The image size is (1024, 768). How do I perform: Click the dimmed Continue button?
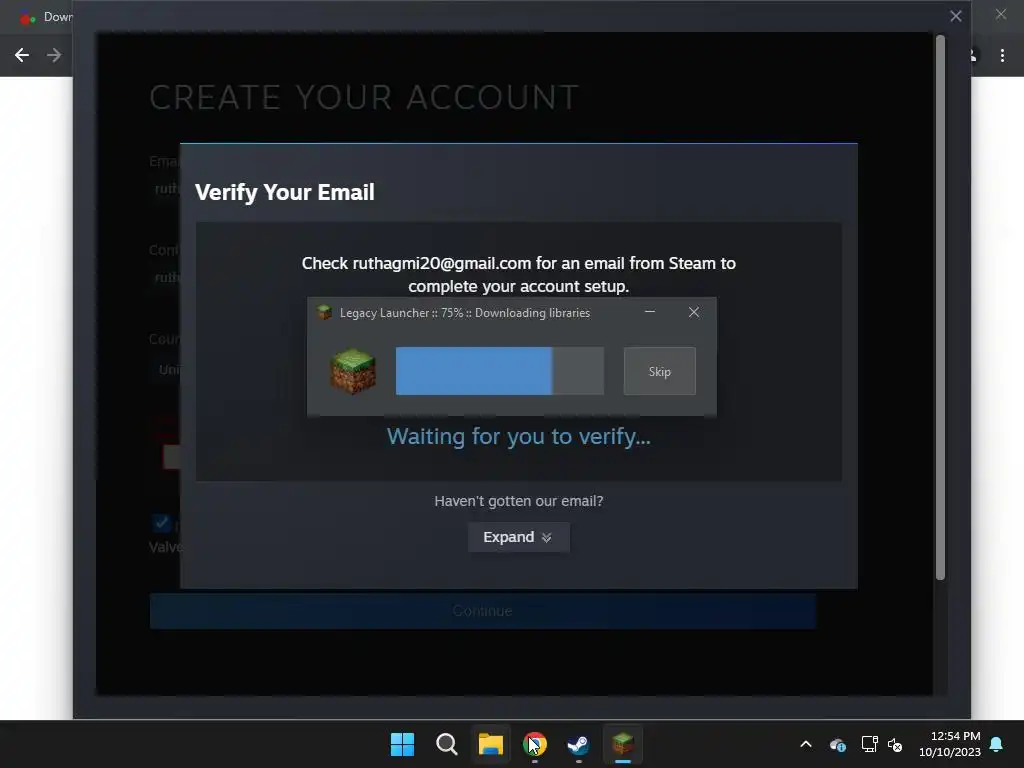(x=483, y=611)
